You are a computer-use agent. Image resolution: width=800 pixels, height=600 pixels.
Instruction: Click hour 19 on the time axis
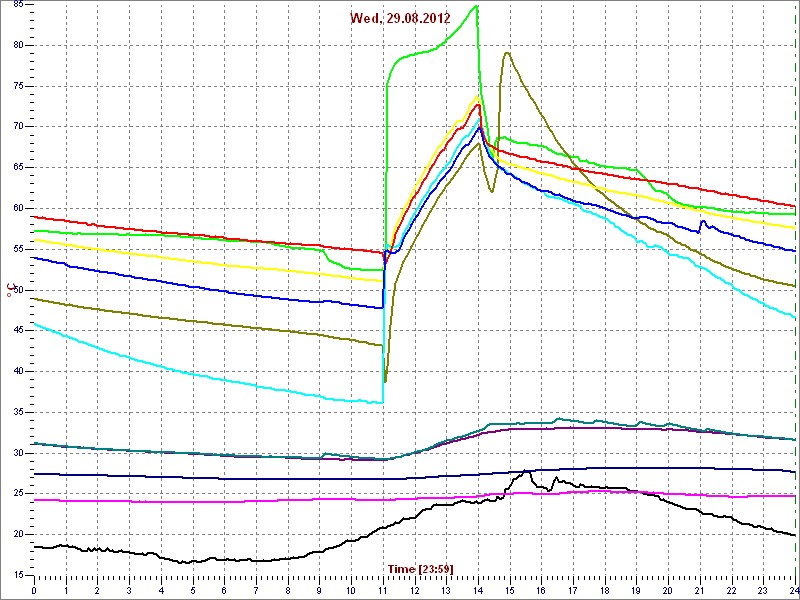pyautogui.click(x=636, y=589)
